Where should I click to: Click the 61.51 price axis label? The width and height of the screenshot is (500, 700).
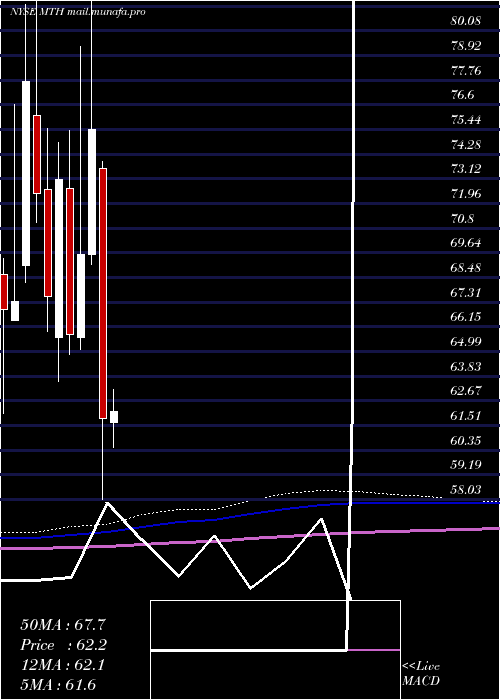[466, 417]
